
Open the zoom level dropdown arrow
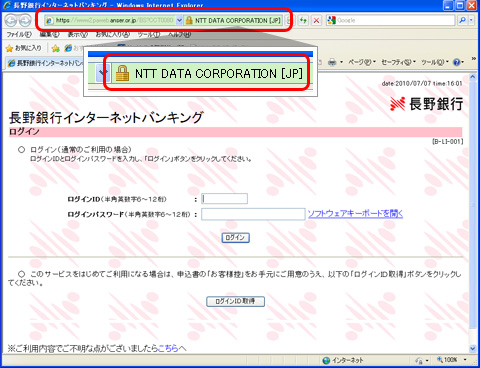click(x=465, y=360)
